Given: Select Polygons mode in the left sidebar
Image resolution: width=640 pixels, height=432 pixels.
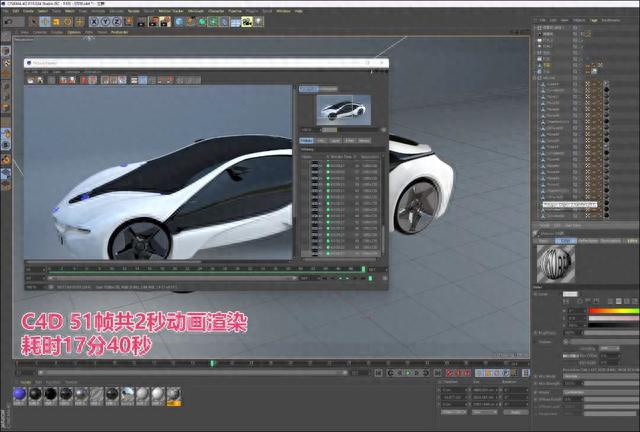Looking at the screenshot, I should pyautogui.click(x=6, y=108).
